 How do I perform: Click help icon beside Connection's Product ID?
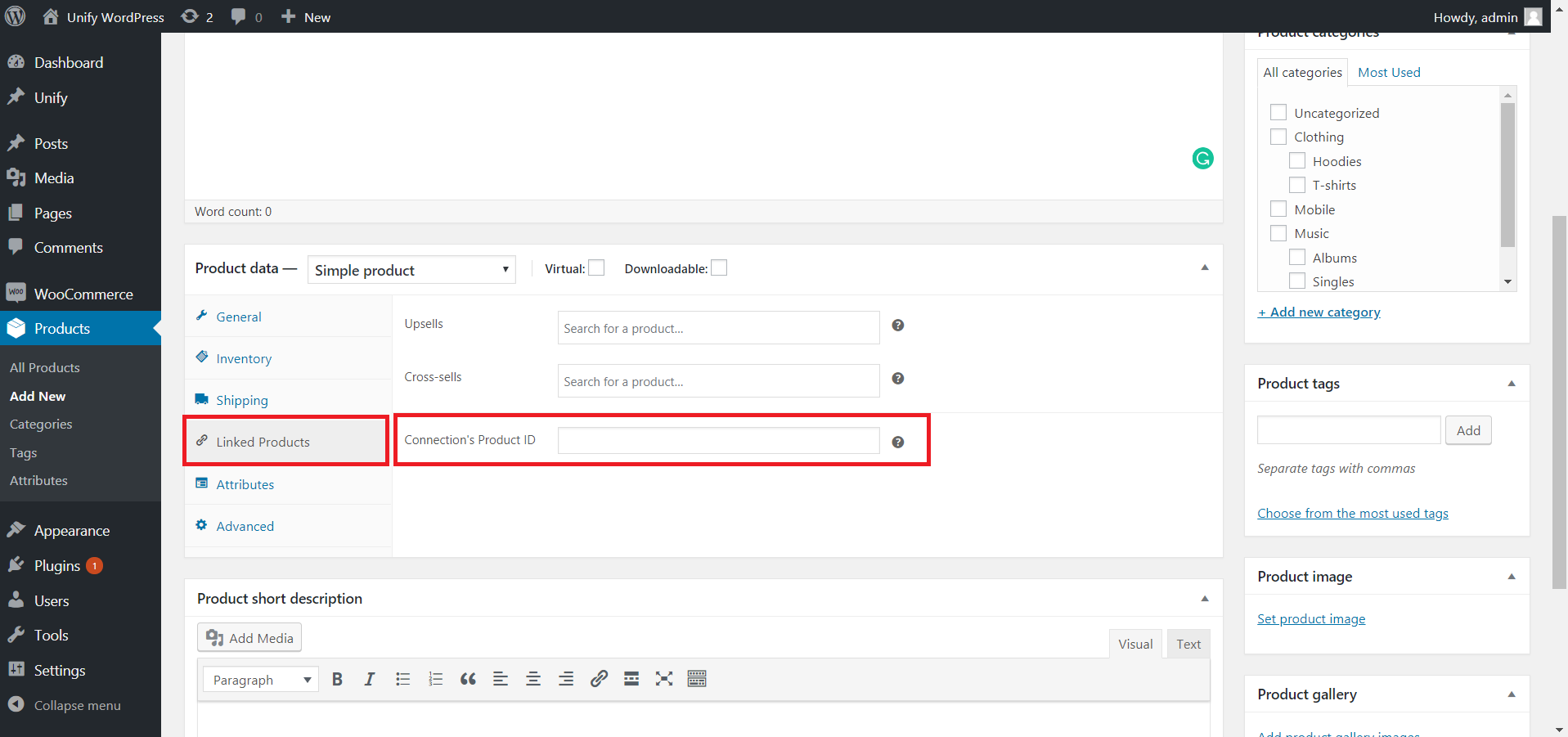[898, 442]
